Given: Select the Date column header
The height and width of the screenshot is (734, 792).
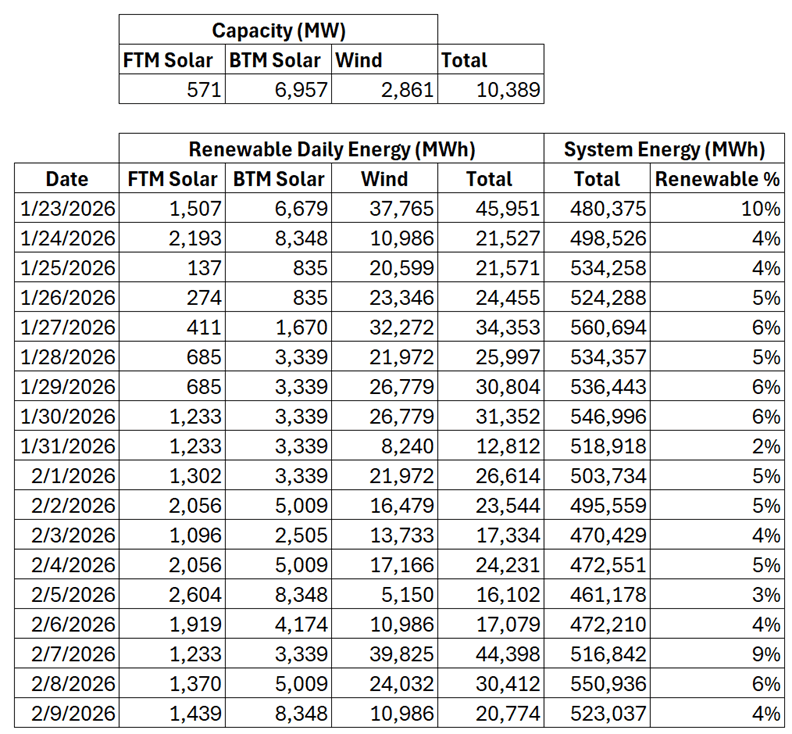Looking at the screenshot, I should pyautogui.click(x=67, y=179).
